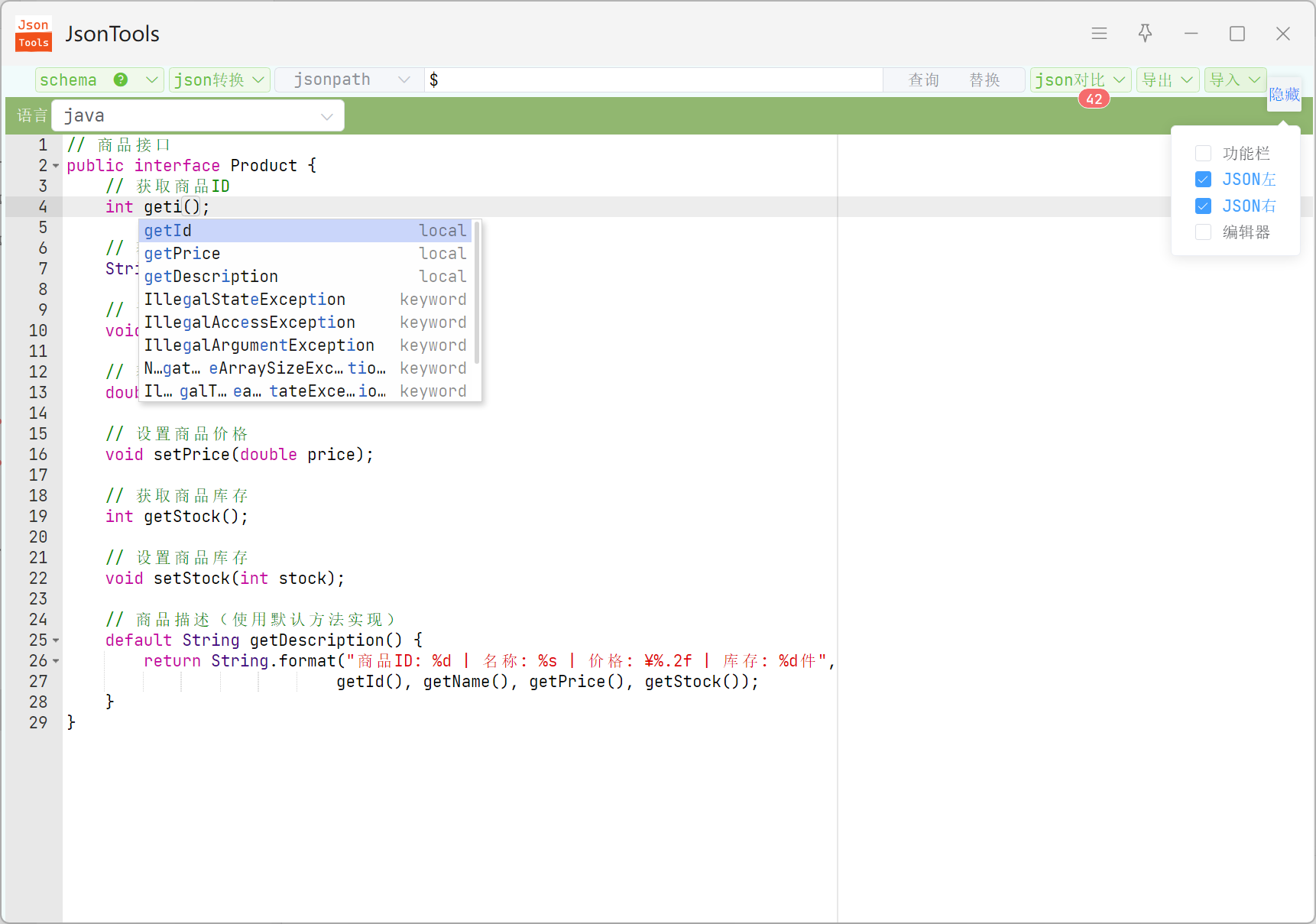Image resolution: width=1316 pixels, height=924 pixels.
Task: Click the 查询 query button
Action: 923,79
